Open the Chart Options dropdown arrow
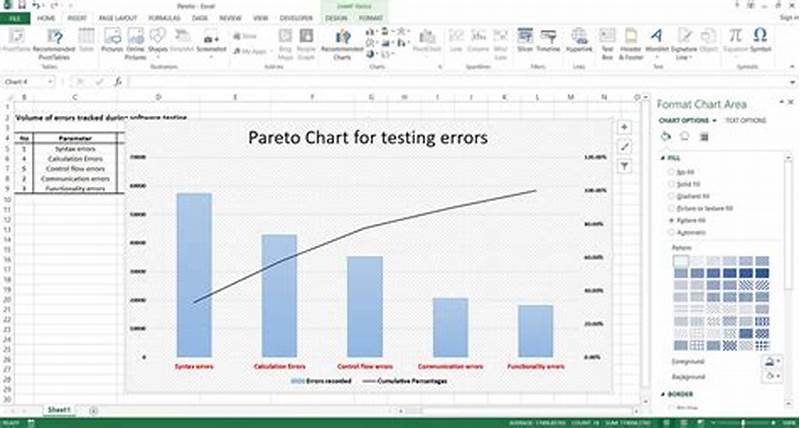Image resolution: width=800 pixels, height=428 pixels. [x=715, y=121]
